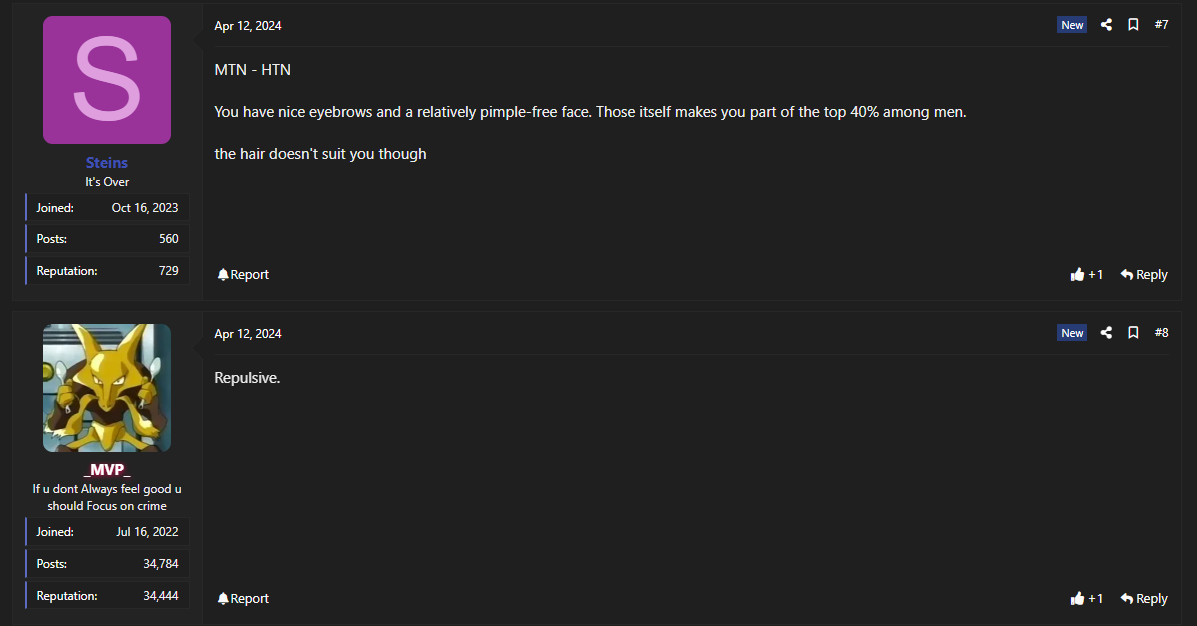This screenshot has width=1197, height=626.
Task: Bookmark post #7 by Steins
Action: (1133, 25)
